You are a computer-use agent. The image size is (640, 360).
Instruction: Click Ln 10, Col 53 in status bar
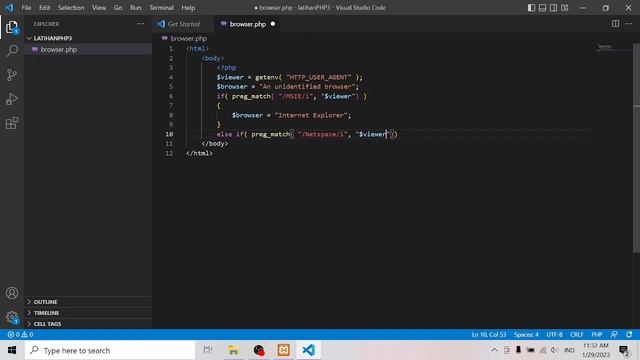(489, 334)
